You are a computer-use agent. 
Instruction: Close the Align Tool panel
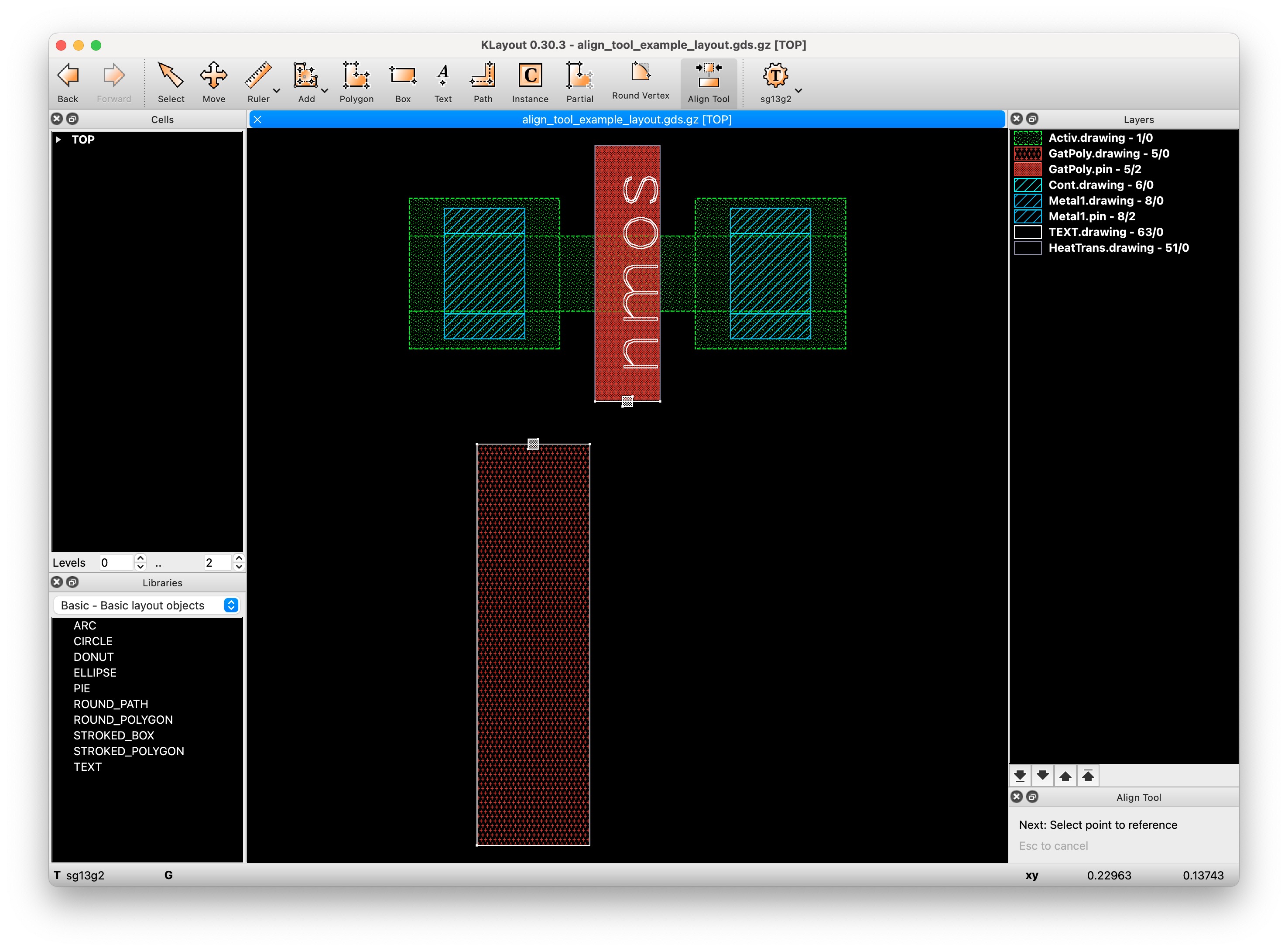(x=1016, y=797)
